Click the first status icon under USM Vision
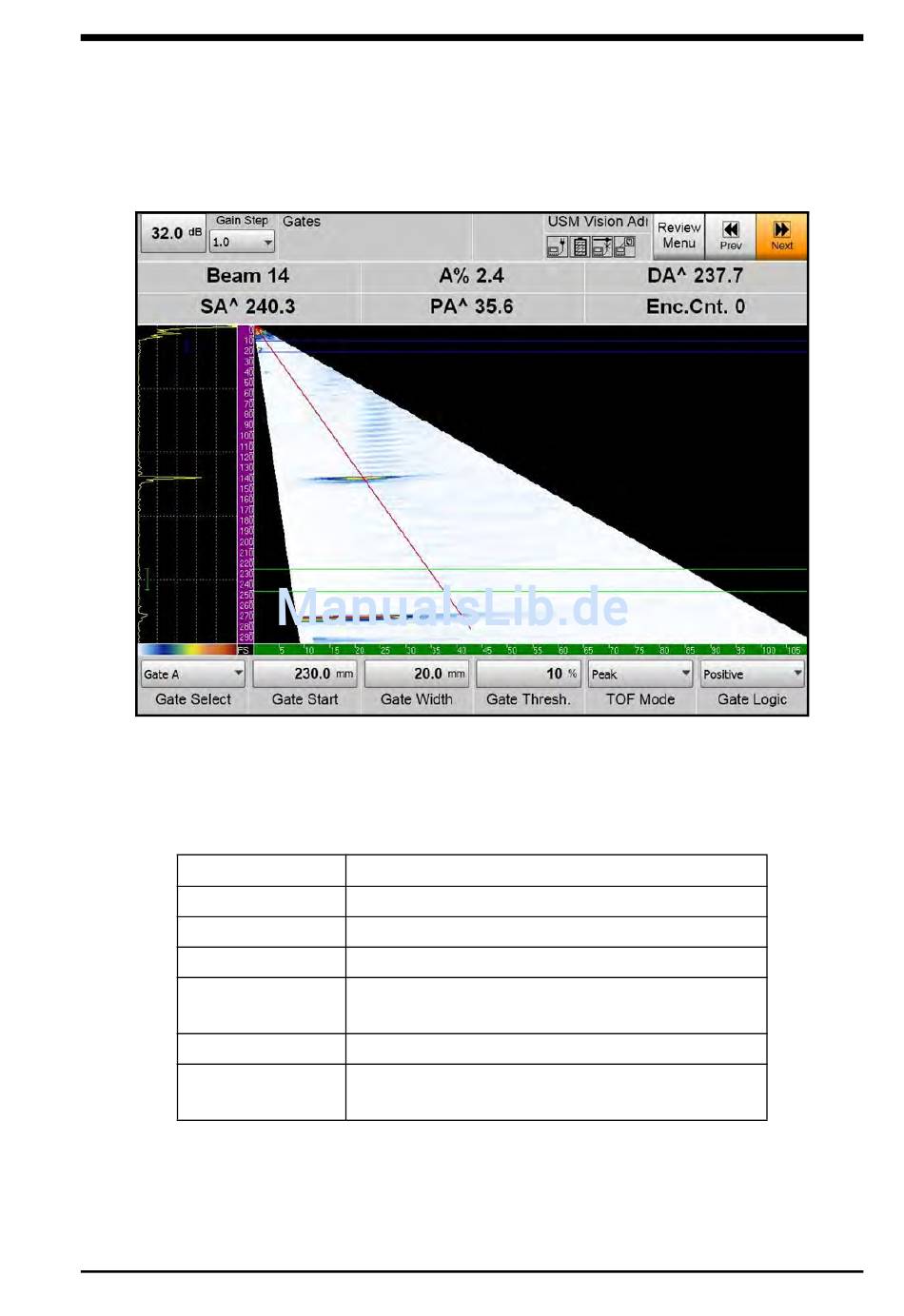Viewport: 904px width, 1316px height. click(557, 246)
